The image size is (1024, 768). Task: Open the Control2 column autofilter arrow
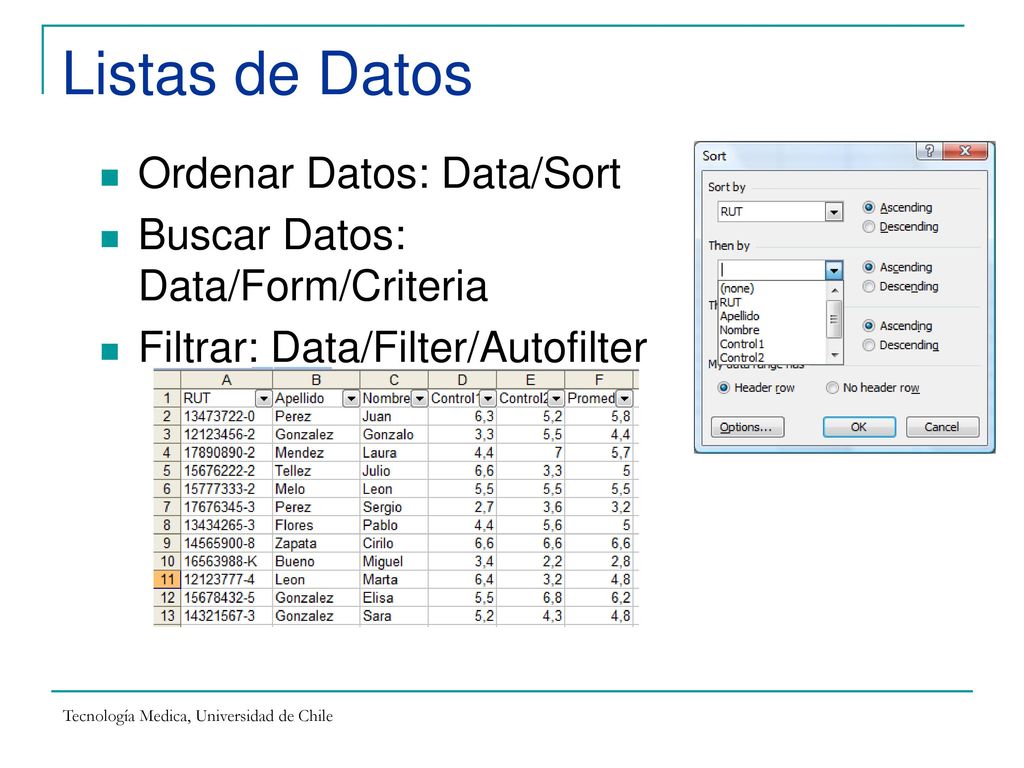coord(556,398)
